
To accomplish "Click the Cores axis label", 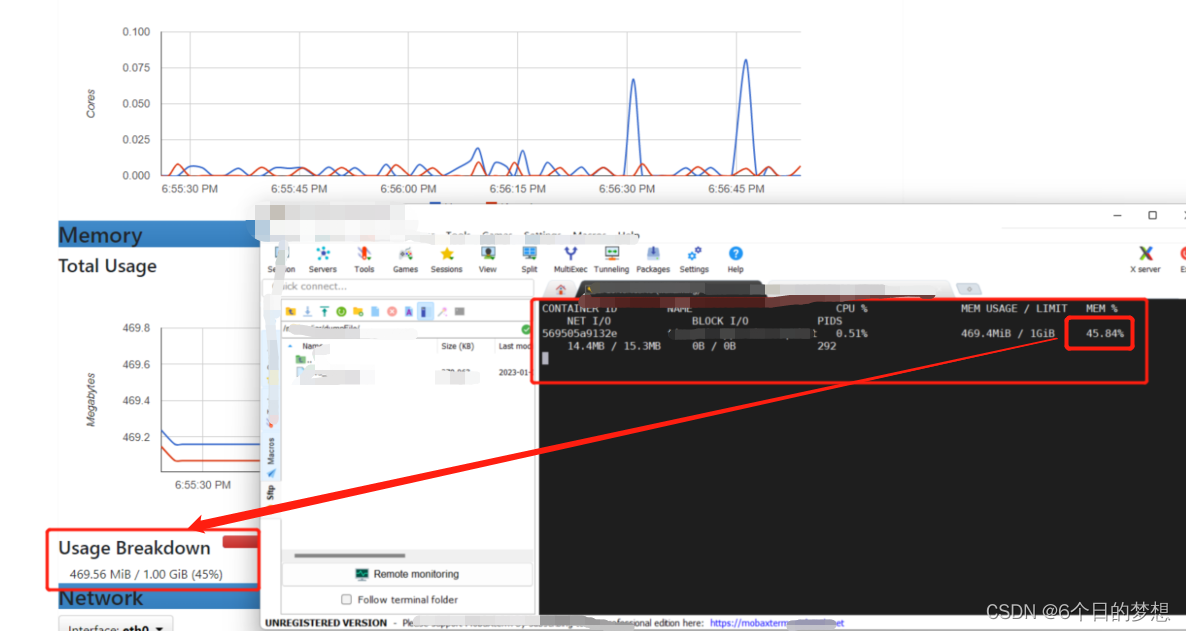I will [91, 104].
